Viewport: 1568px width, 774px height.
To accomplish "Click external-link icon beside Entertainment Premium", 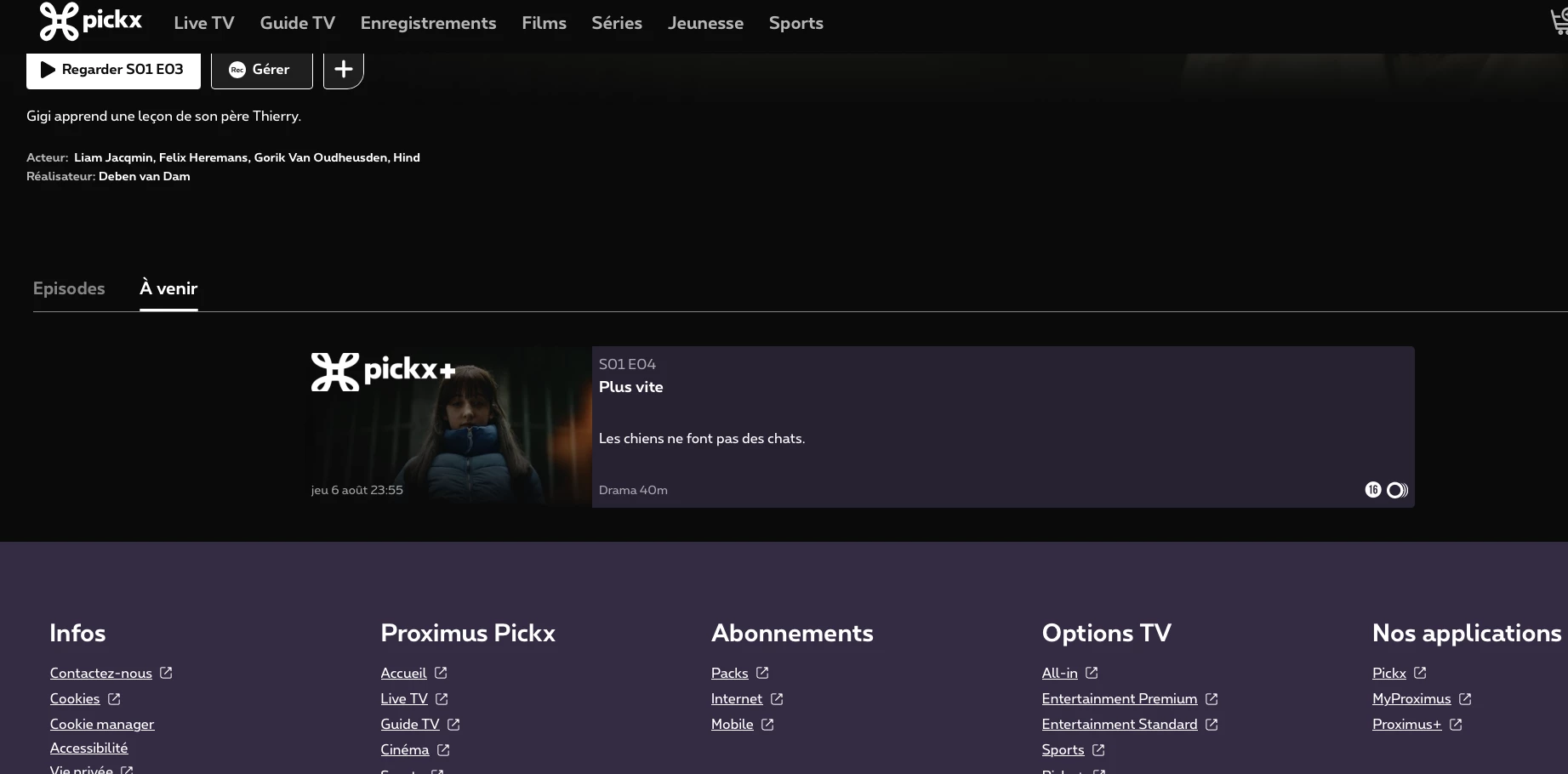I will tap(1212, 698).
